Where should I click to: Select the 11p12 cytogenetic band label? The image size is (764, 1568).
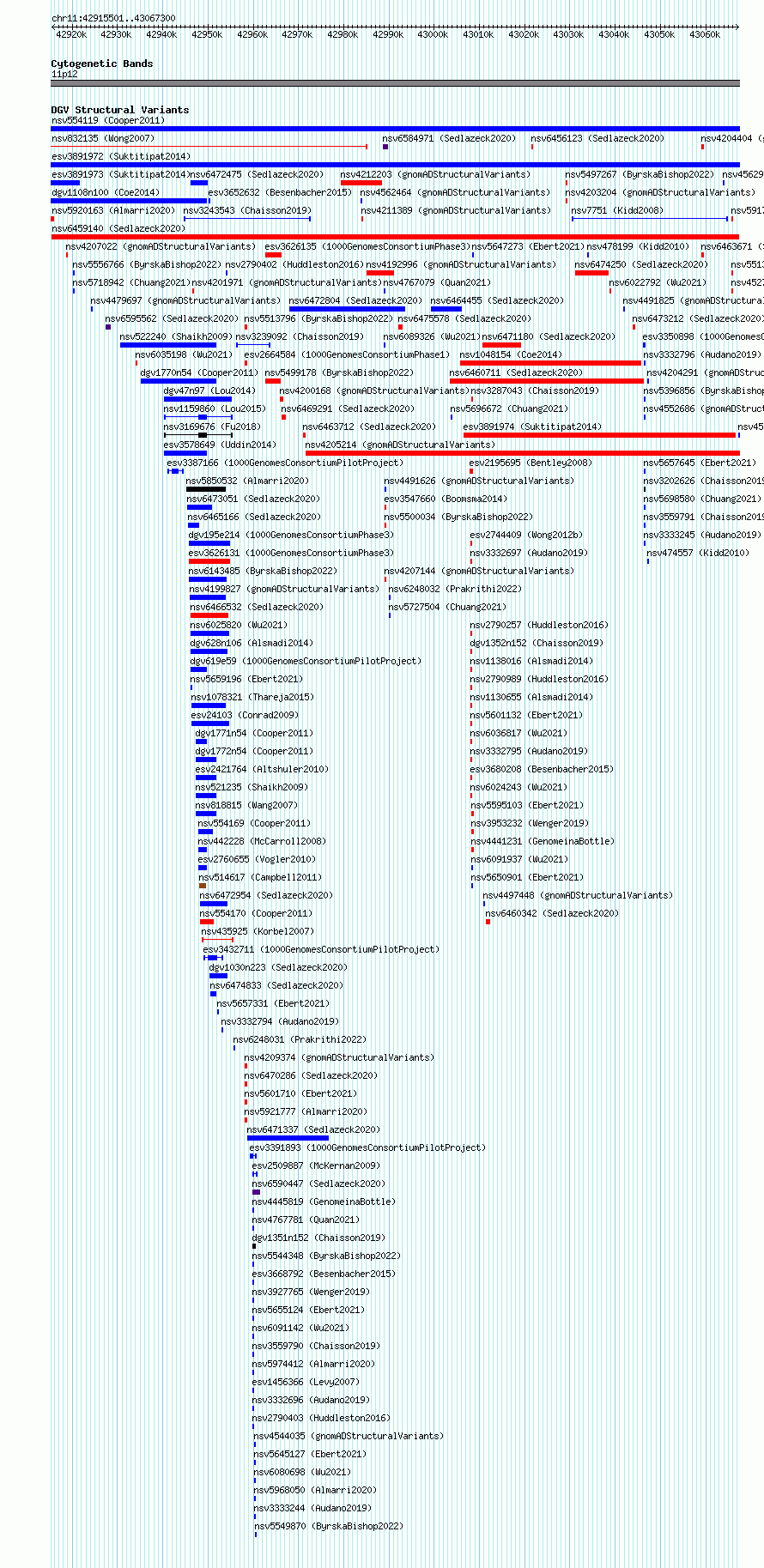(x=64, y=75)
